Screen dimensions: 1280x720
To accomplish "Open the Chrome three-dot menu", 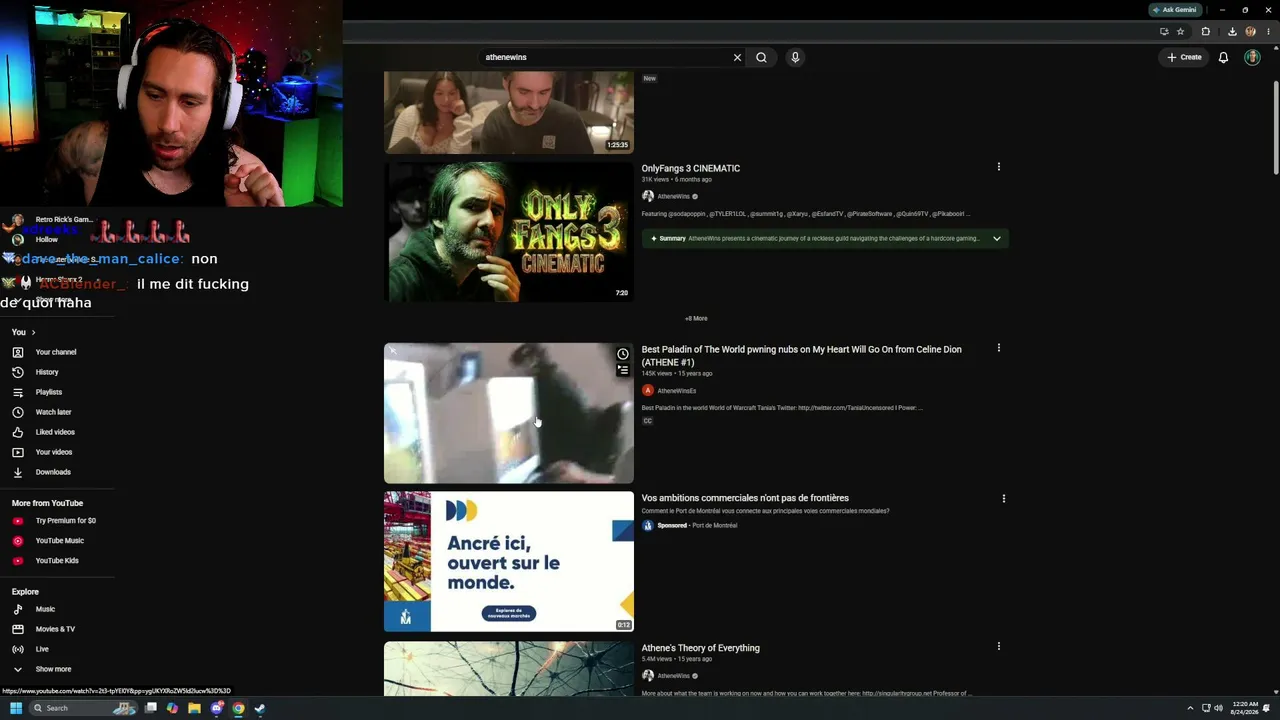I will [x=1268, y=31].
